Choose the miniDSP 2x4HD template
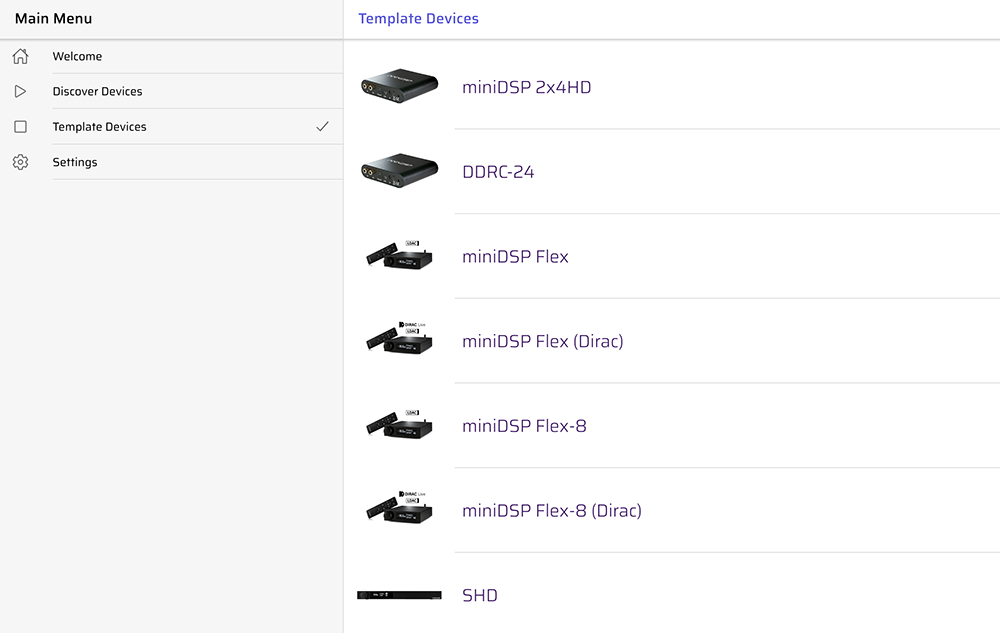Image resolution: width=1000 pixels, height=633 pixels. click(x=526, y=87)
